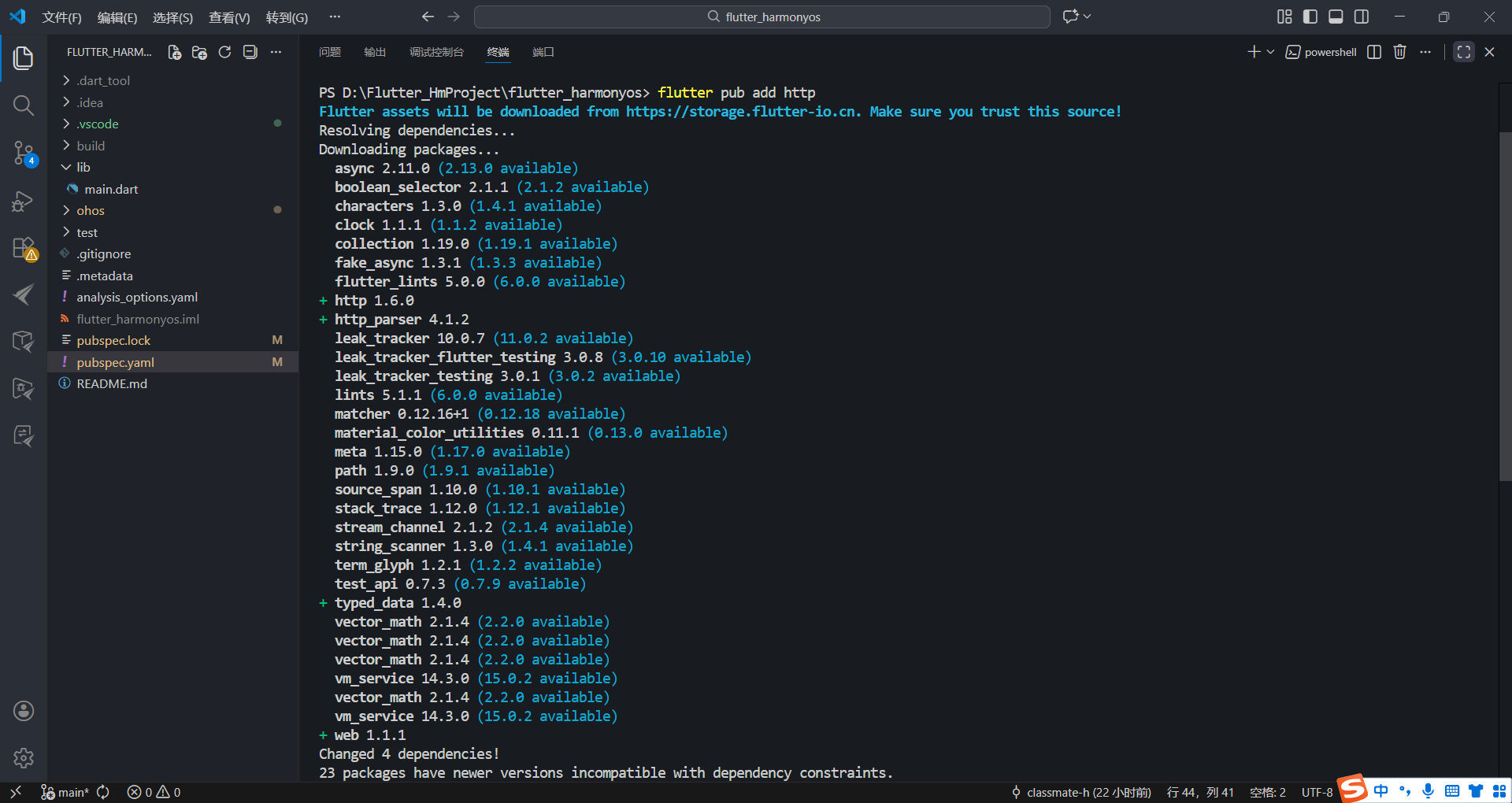This screenshot has width=1512, height=803.
Task: Switch to the 端口 panel tab
Action: pyautogui.click(x=543, y=52)
